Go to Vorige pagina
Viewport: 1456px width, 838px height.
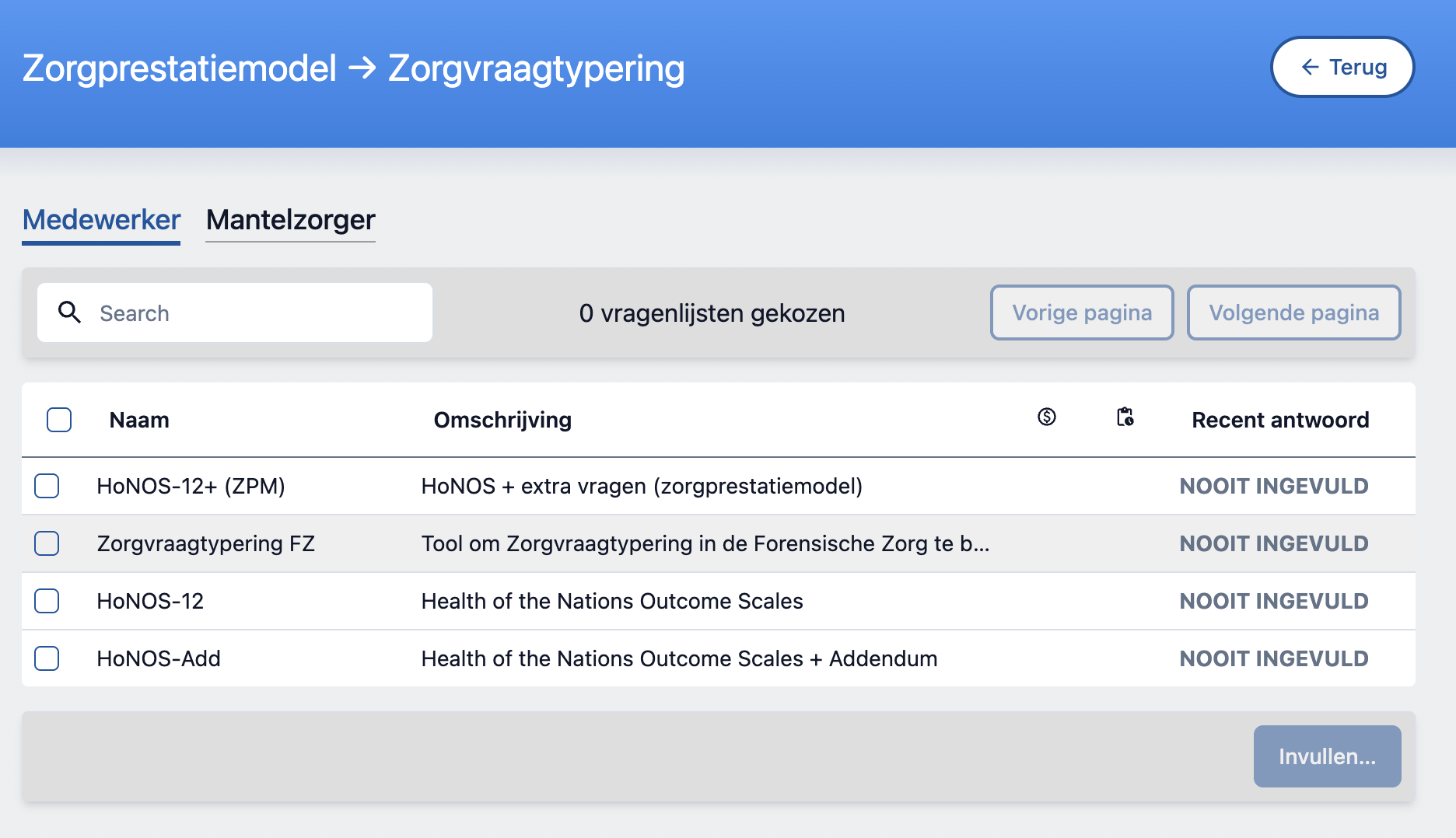pos(1081,313)
